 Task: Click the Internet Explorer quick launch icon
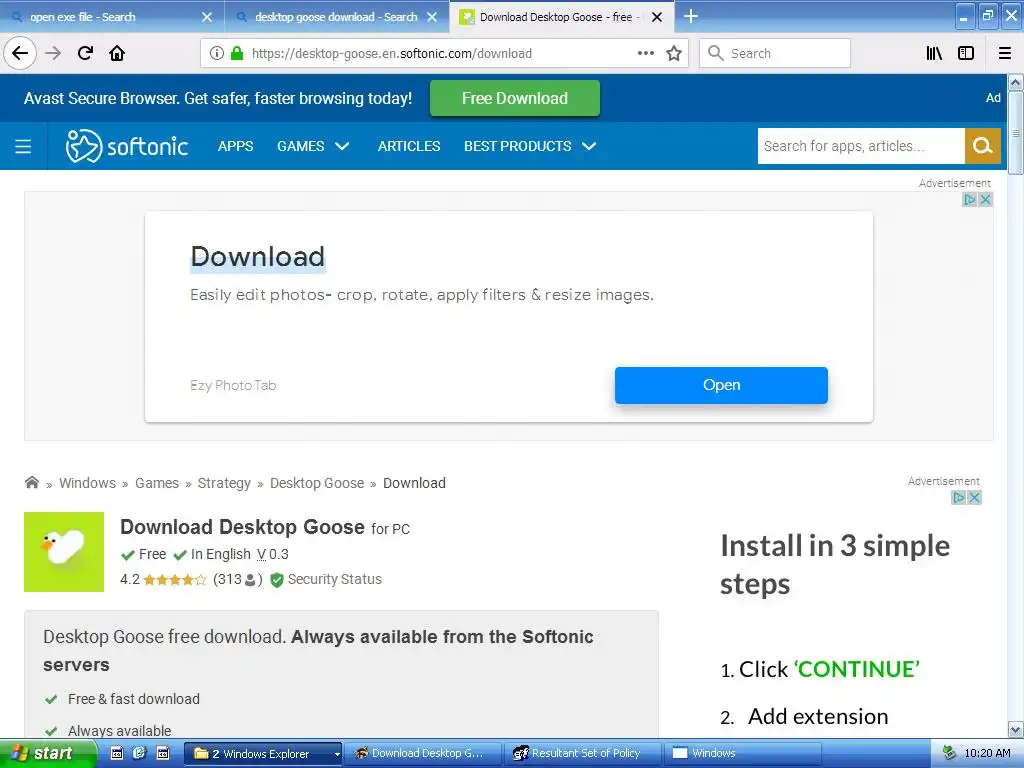point(139,754)
